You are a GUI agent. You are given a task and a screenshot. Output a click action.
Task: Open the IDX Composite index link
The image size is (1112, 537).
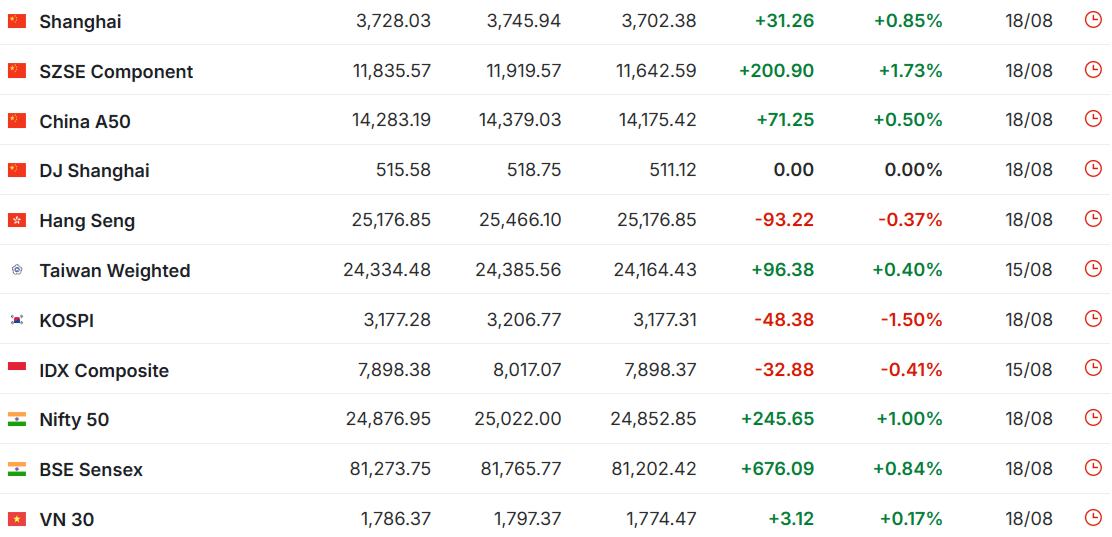click(104, 371)
